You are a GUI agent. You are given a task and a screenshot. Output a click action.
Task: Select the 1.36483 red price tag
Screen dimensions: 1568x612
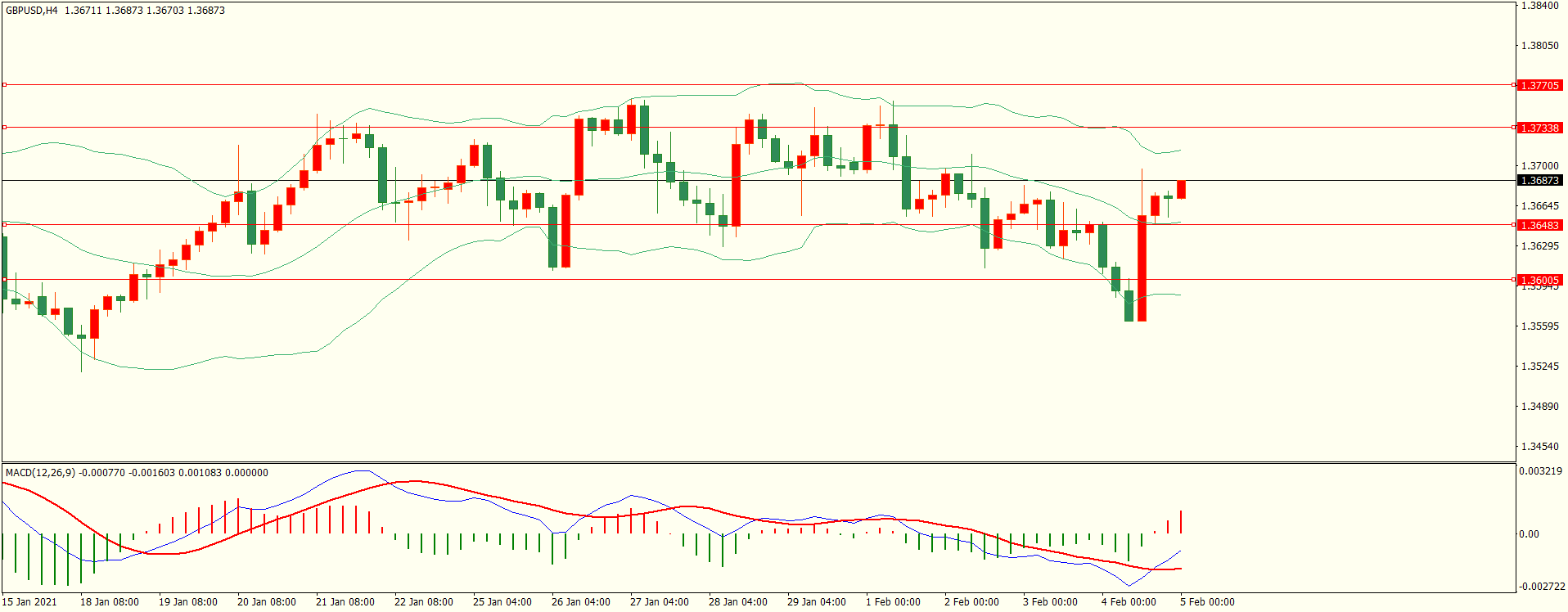point(1539,225)
